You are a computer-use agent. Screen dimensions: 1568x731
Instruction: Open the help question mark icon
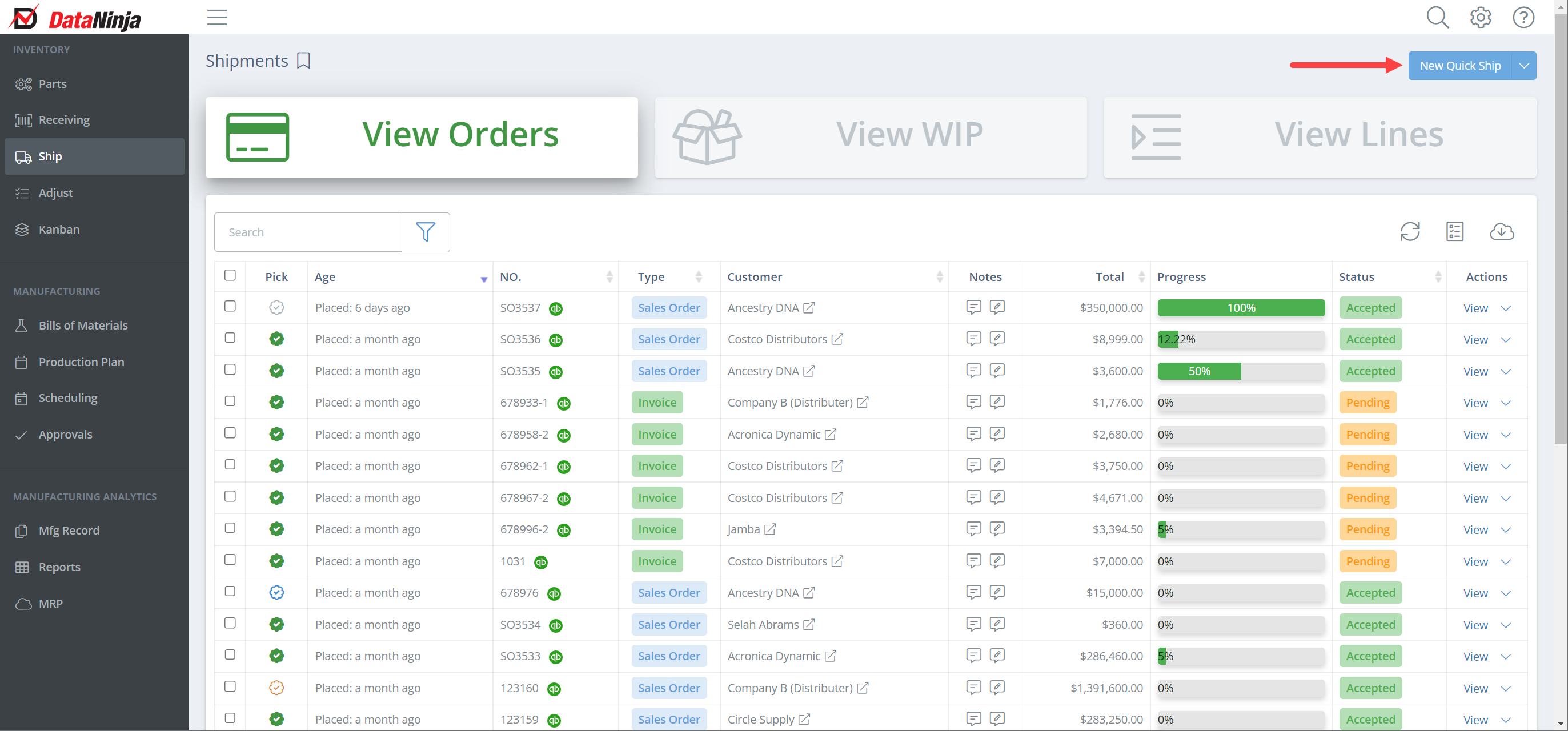coord(1522,17)
